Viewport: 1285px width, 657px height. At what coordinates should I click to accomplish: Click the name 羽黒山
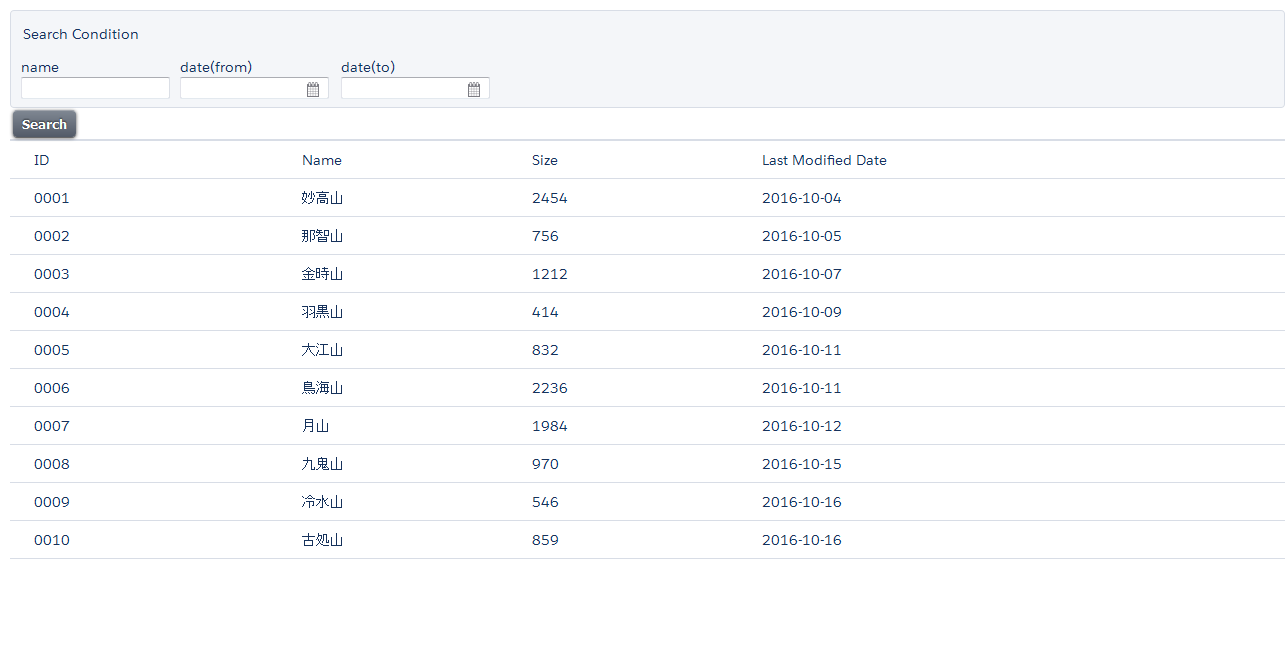tap(322, 312)
